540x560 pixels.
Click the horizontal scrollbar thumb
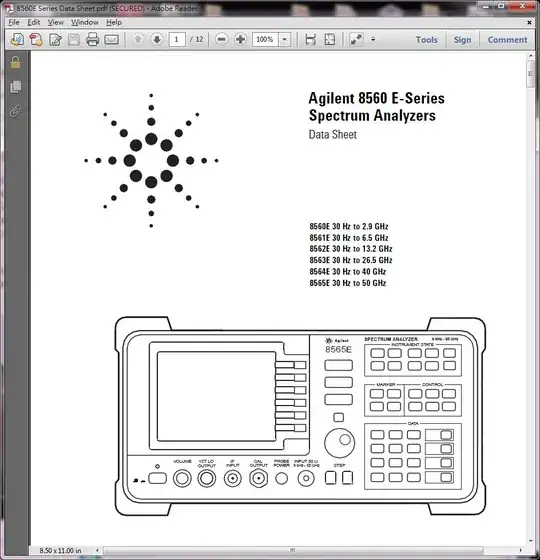pos(293,550)
